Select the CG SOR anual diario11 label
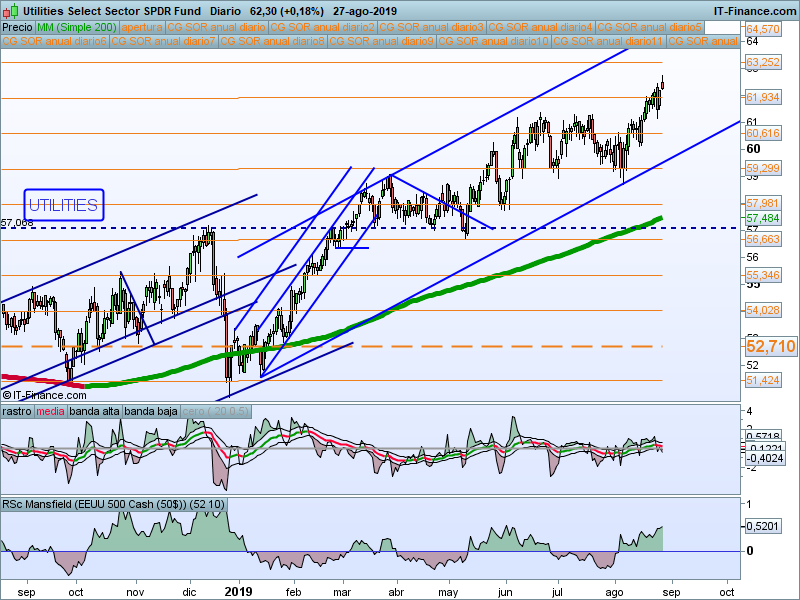This screenshot has width=800, height=600. [x=609, y=41]
